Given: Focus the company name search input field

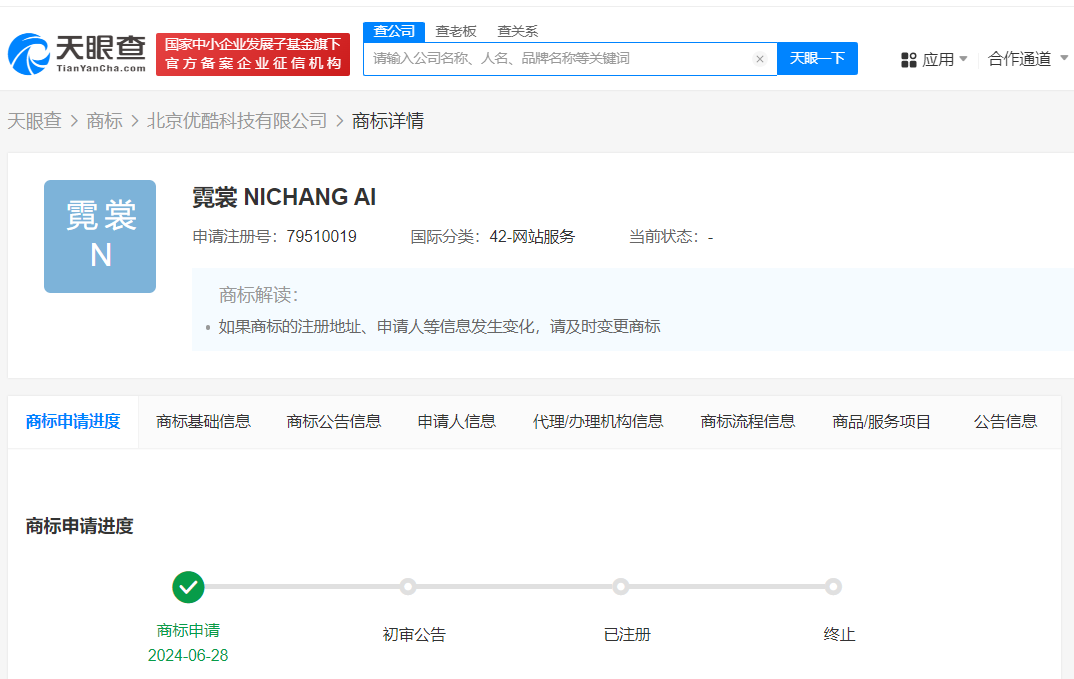Looking at the screenshot, I should [560, 59].
